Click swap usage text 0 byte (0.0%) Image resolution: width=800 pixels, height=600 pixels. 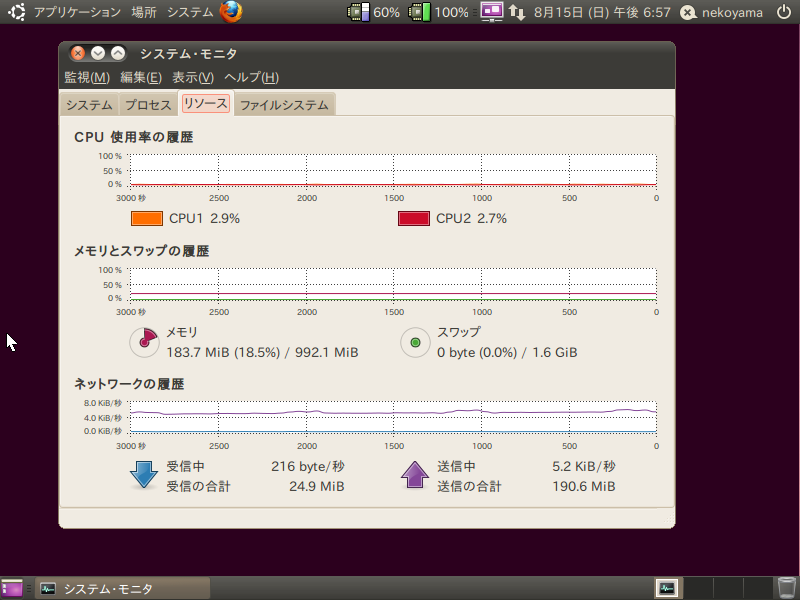(477, 353)
